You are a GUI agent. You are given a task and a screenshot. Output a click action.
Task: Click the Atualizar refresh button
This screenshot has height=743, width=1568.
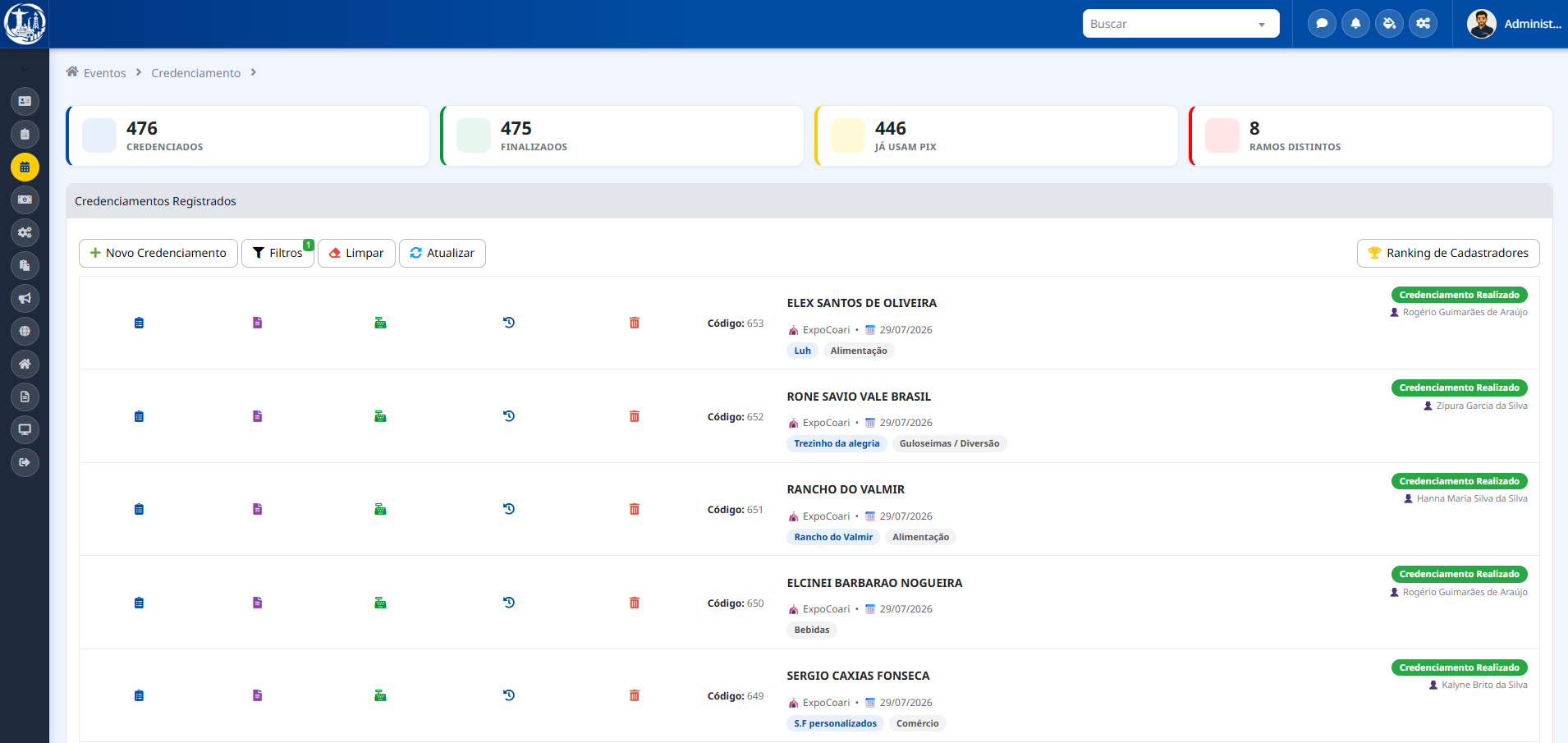click(x=442, y=253)
